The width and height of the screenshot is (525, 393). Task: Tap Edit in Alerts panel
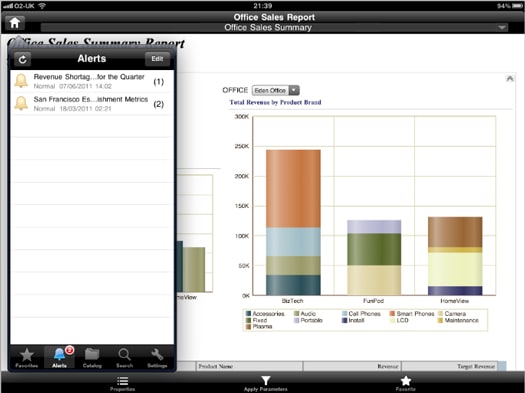pyautogui.click(x=157, y=59)
